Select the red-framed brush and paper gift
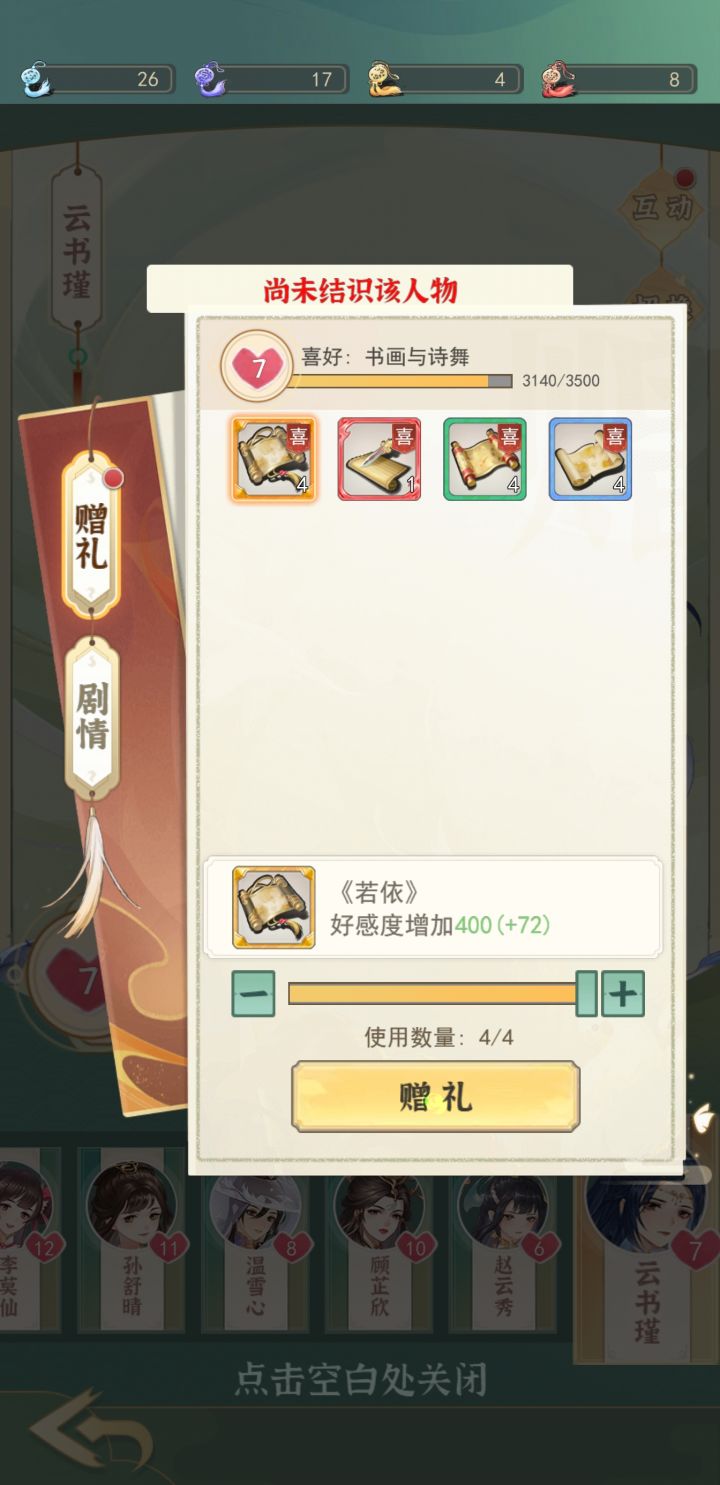Image resolution: width=720 pixels, height=1485 pixels. (379, 459)
